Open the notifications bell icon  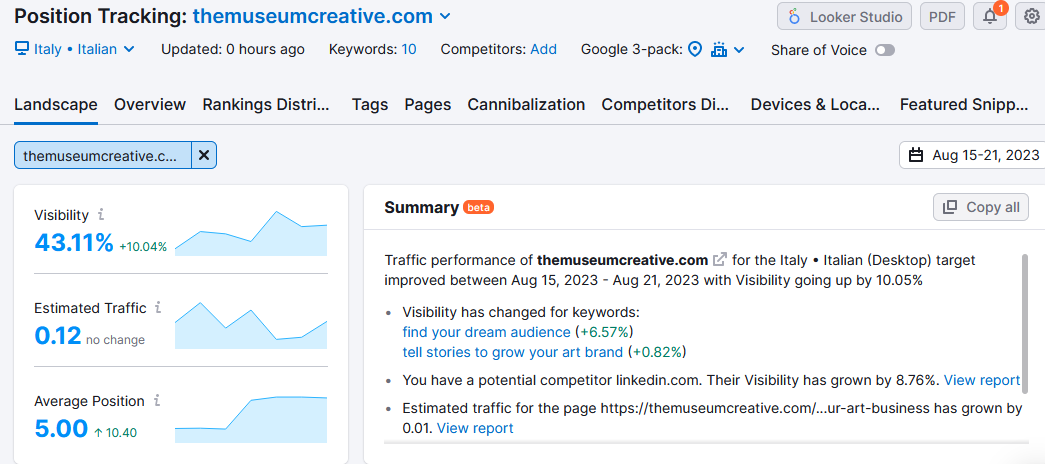point(990,17)
